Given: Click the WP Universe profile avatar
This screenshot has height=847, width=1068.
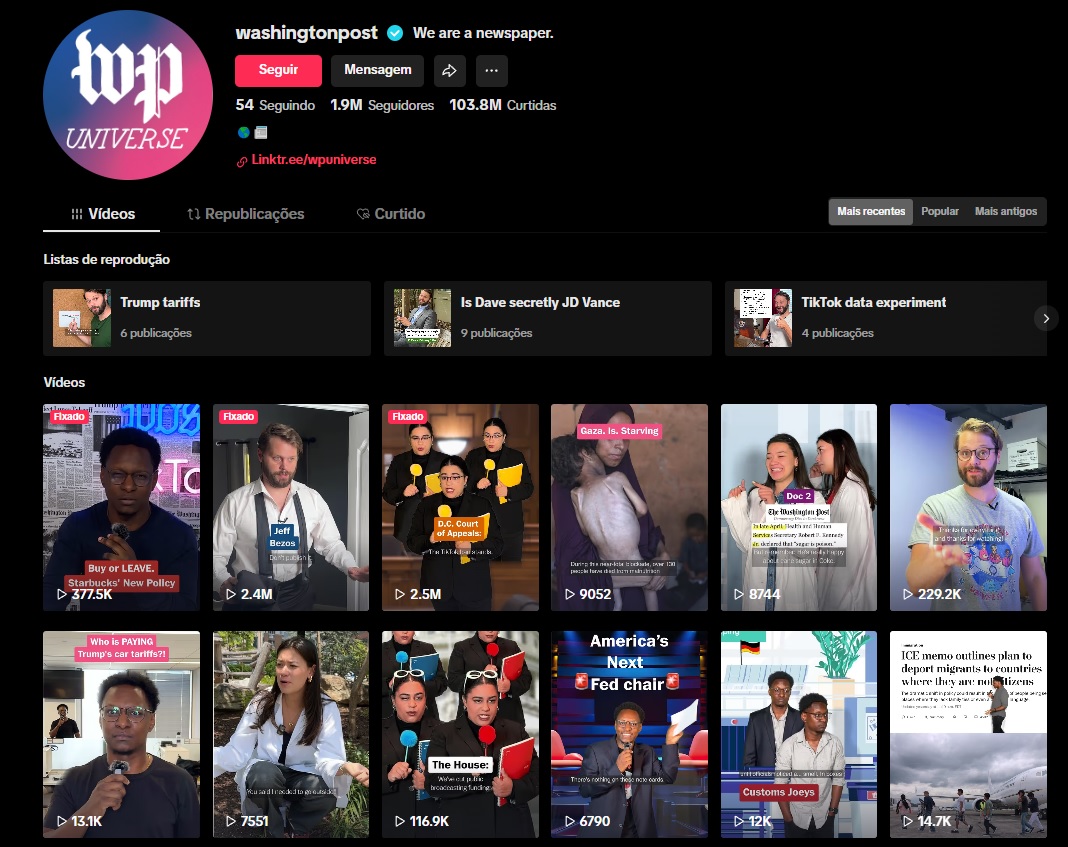Looking at the screenshot, I should click(128, 95).
